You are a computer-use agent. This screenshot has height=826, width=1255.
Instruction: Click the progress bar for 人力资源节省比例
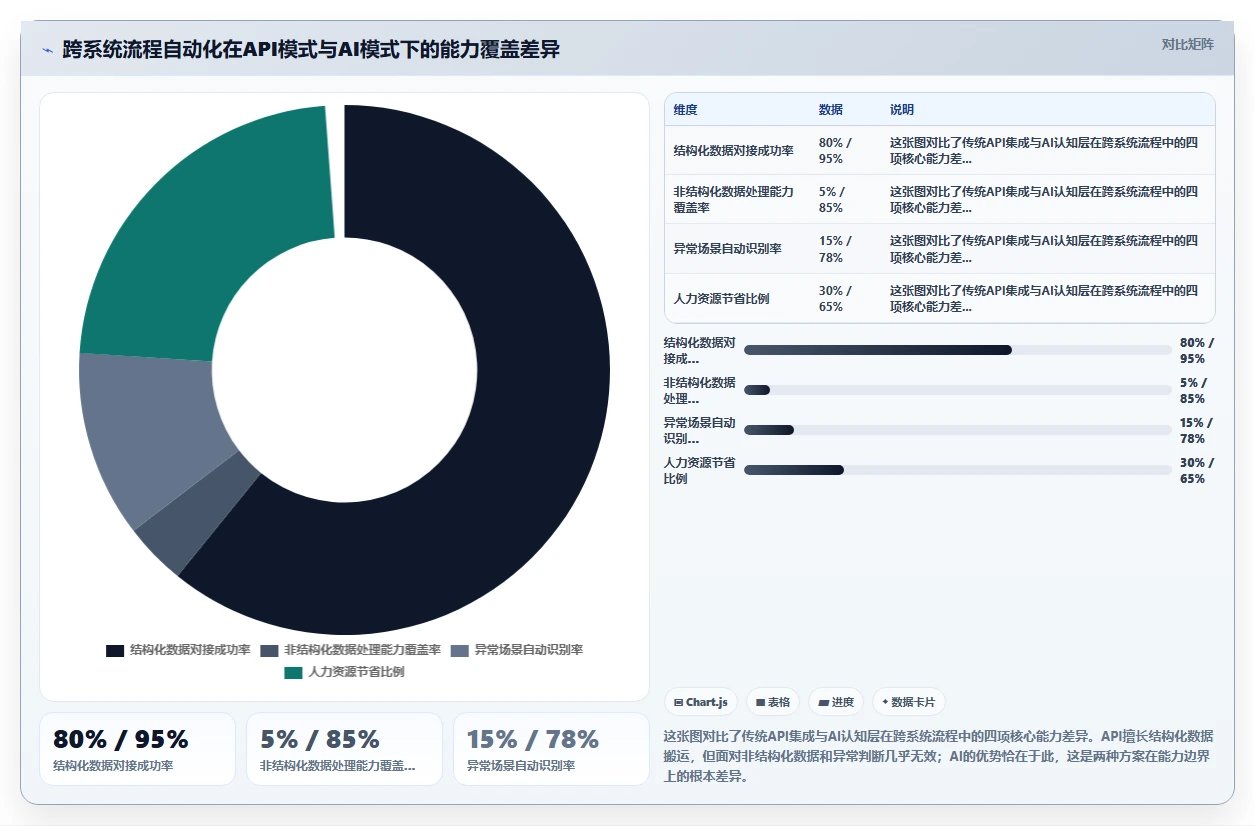[958, 470]
